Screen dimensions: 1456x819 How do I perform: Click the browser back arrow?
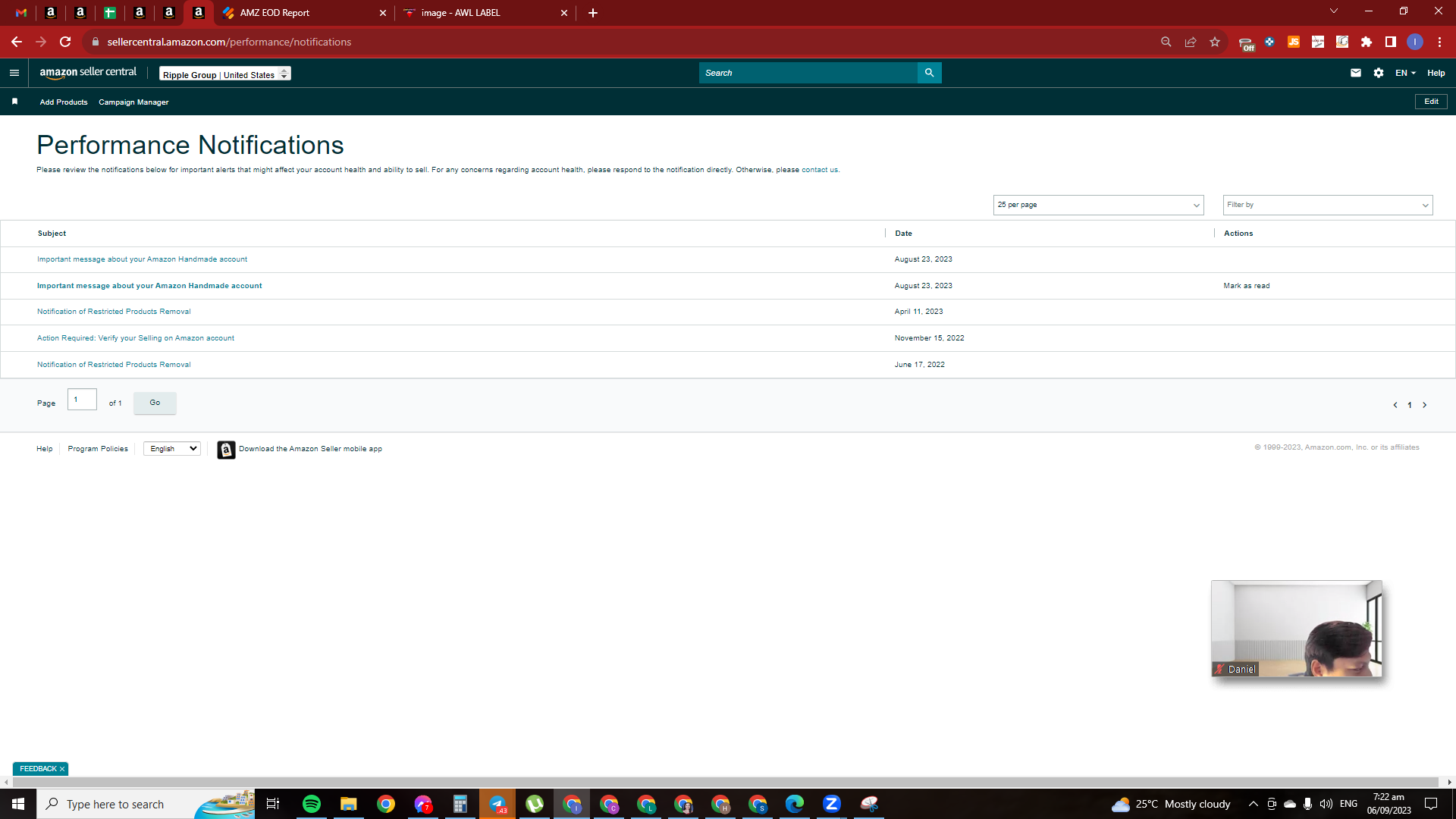coord(17,42)
